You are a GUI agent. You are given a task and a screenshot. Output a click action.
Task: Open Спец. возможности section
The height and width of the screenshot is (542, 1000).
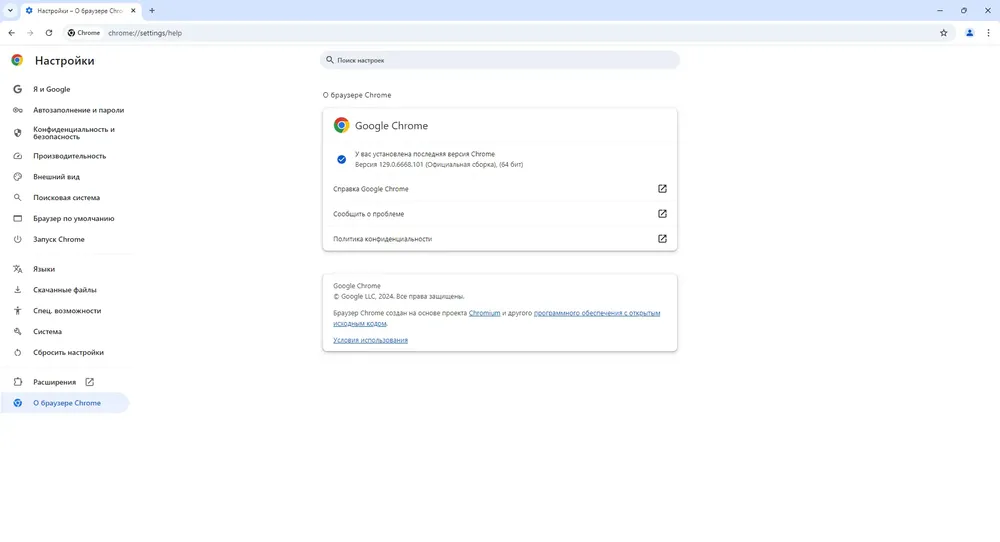click(67, 311)
